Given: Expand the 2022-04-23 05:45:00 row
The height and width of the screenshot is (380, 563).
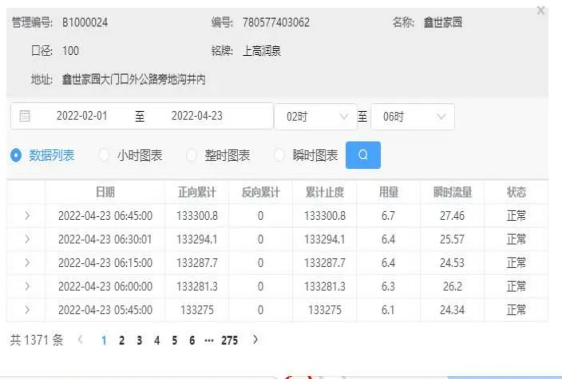Looking at the screenshot, I should (27, 310).
